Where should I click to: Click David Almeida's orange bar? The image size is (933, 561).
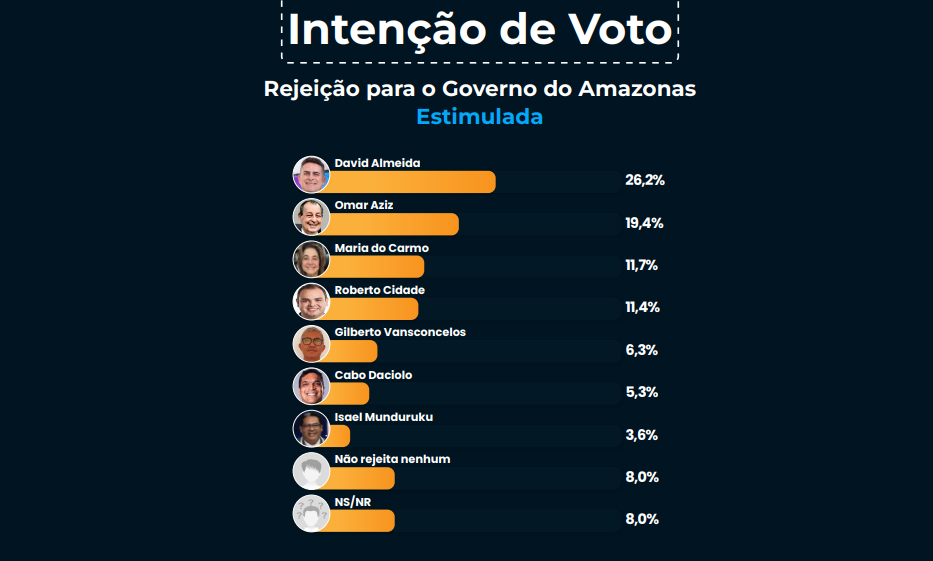point(412,182)
